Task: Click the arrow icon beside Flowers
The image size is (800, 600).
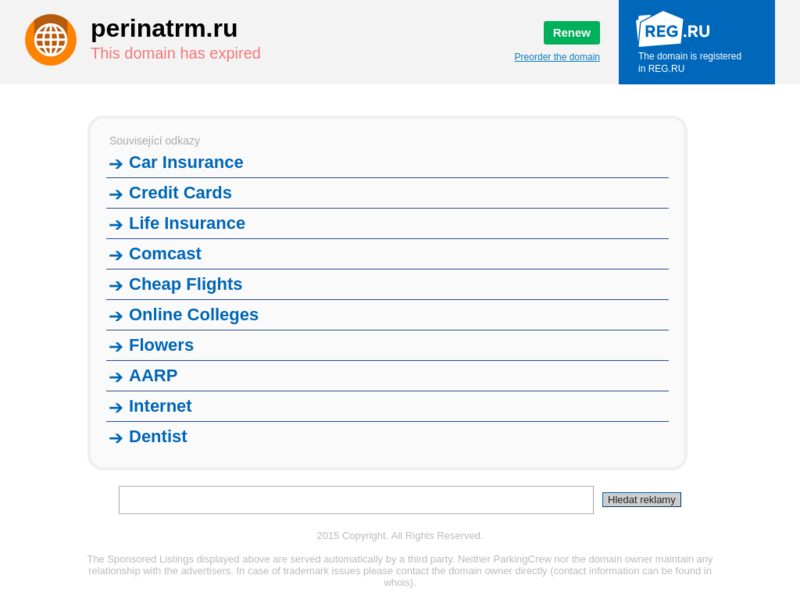Action: (x=116, y=347)
